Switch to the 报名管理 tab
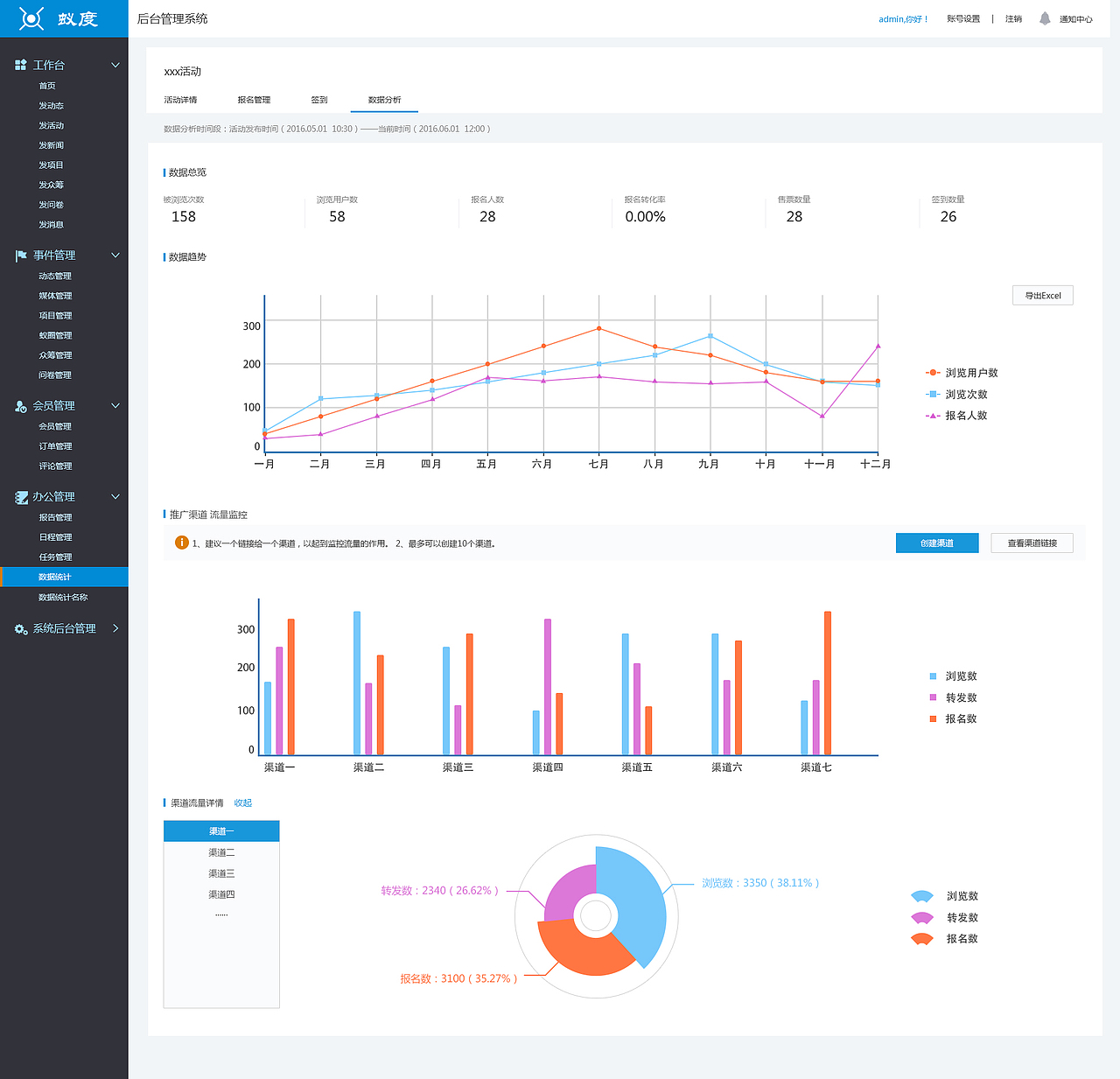 (254, 100)
